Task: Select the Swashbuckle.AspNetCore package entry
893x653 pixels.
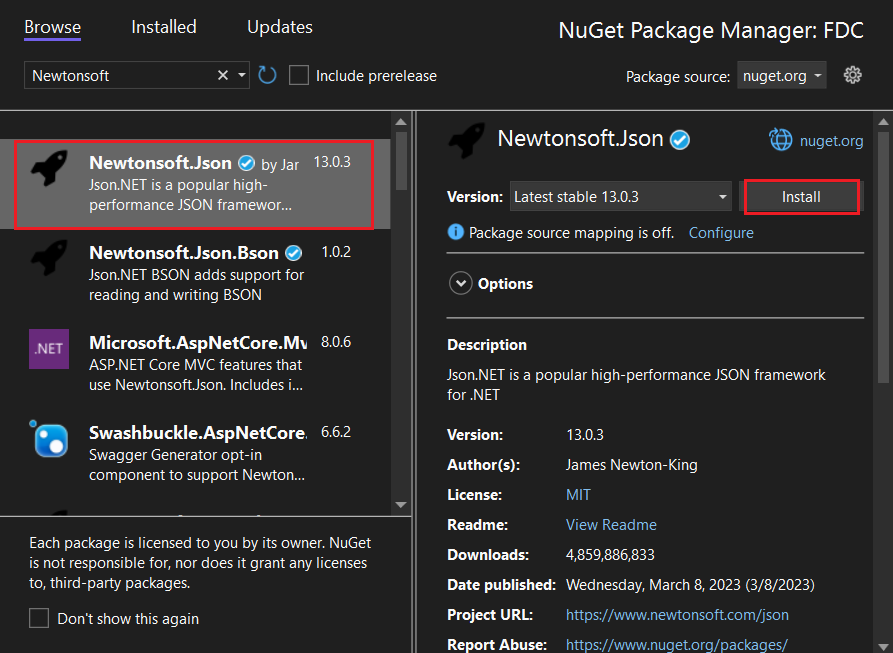Action: pyautogui.click(x=195, y=453)
